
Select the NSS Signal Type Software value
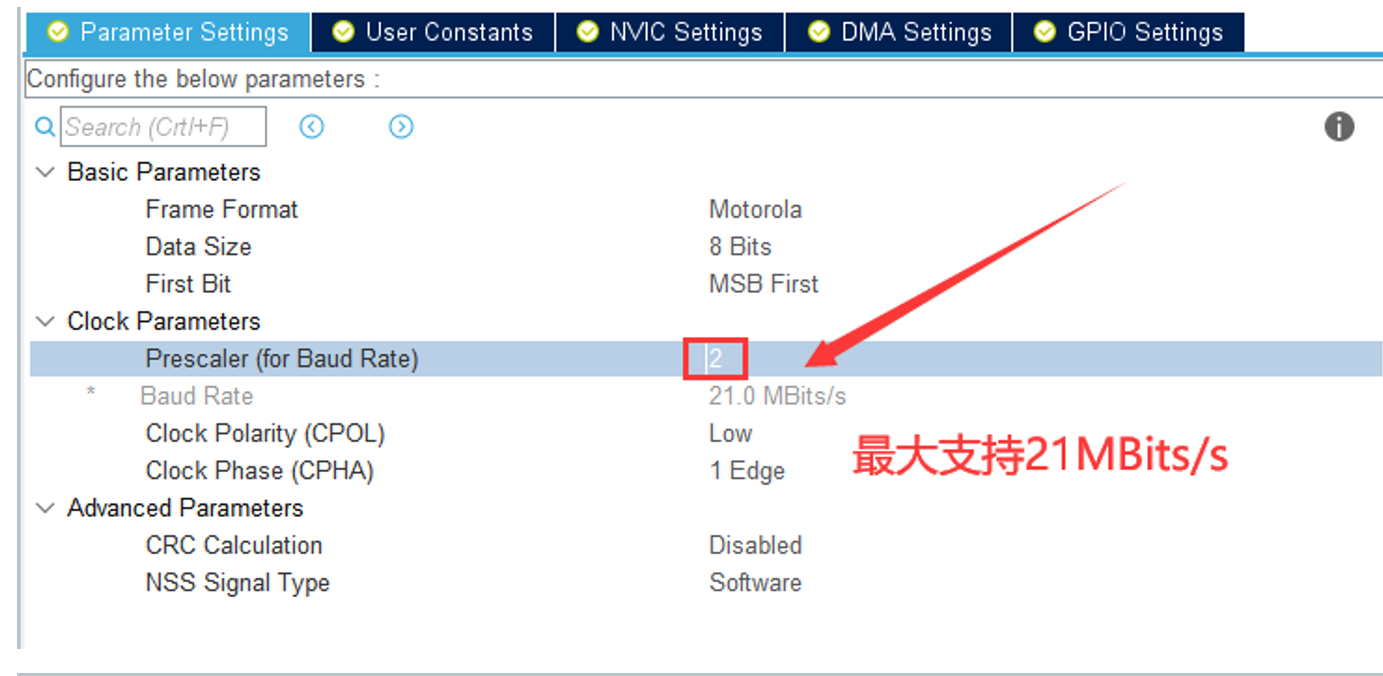click(755, 582)
